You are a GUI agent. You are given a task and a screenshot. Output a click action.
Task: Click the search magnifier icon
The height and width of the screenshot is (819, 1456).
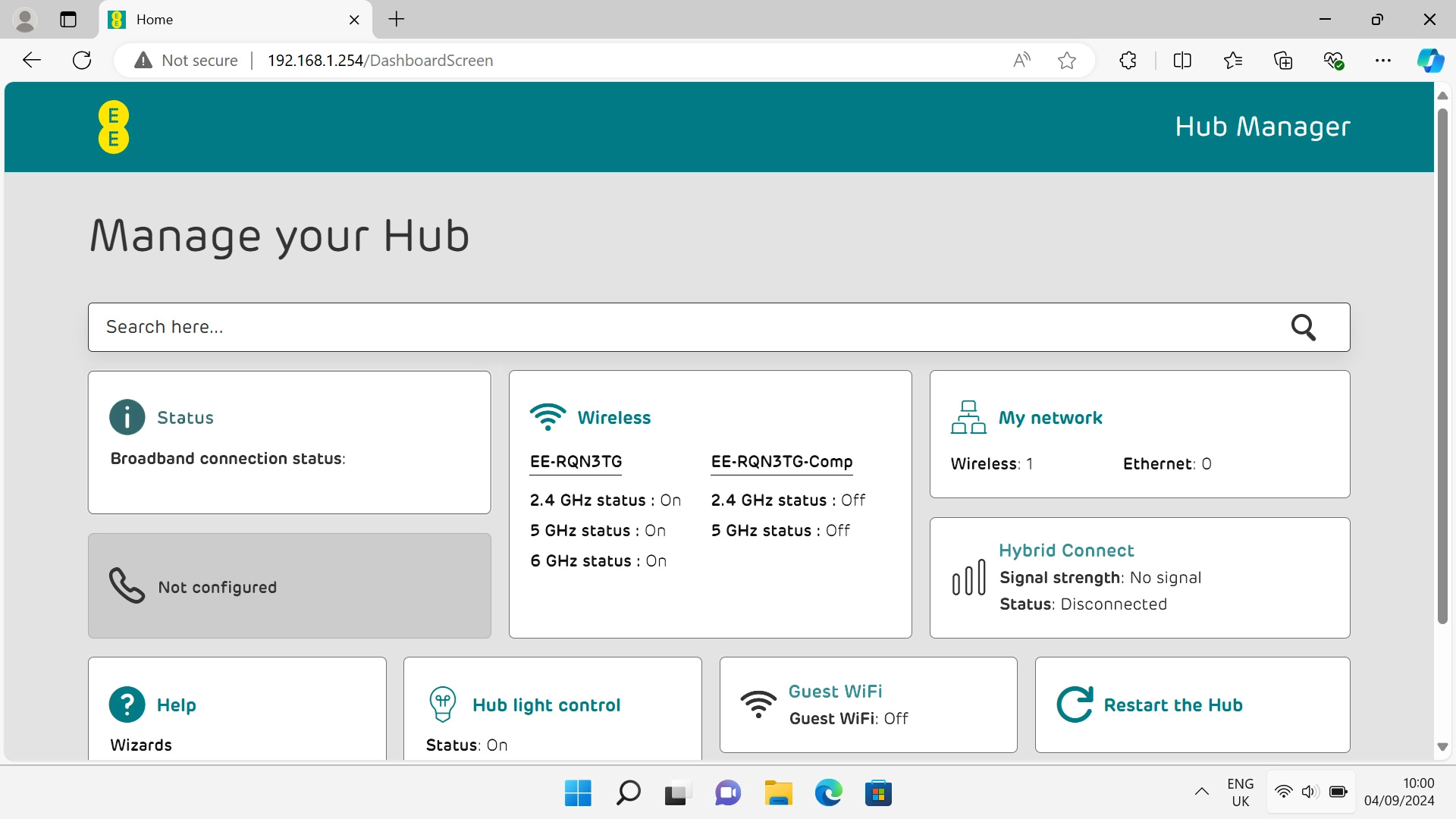coord(1304,327)
